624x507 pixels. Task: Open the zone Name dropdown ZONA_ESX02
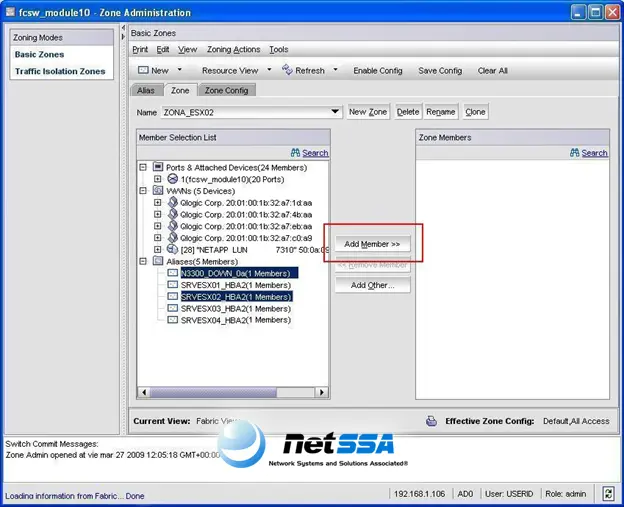[335, 112]
